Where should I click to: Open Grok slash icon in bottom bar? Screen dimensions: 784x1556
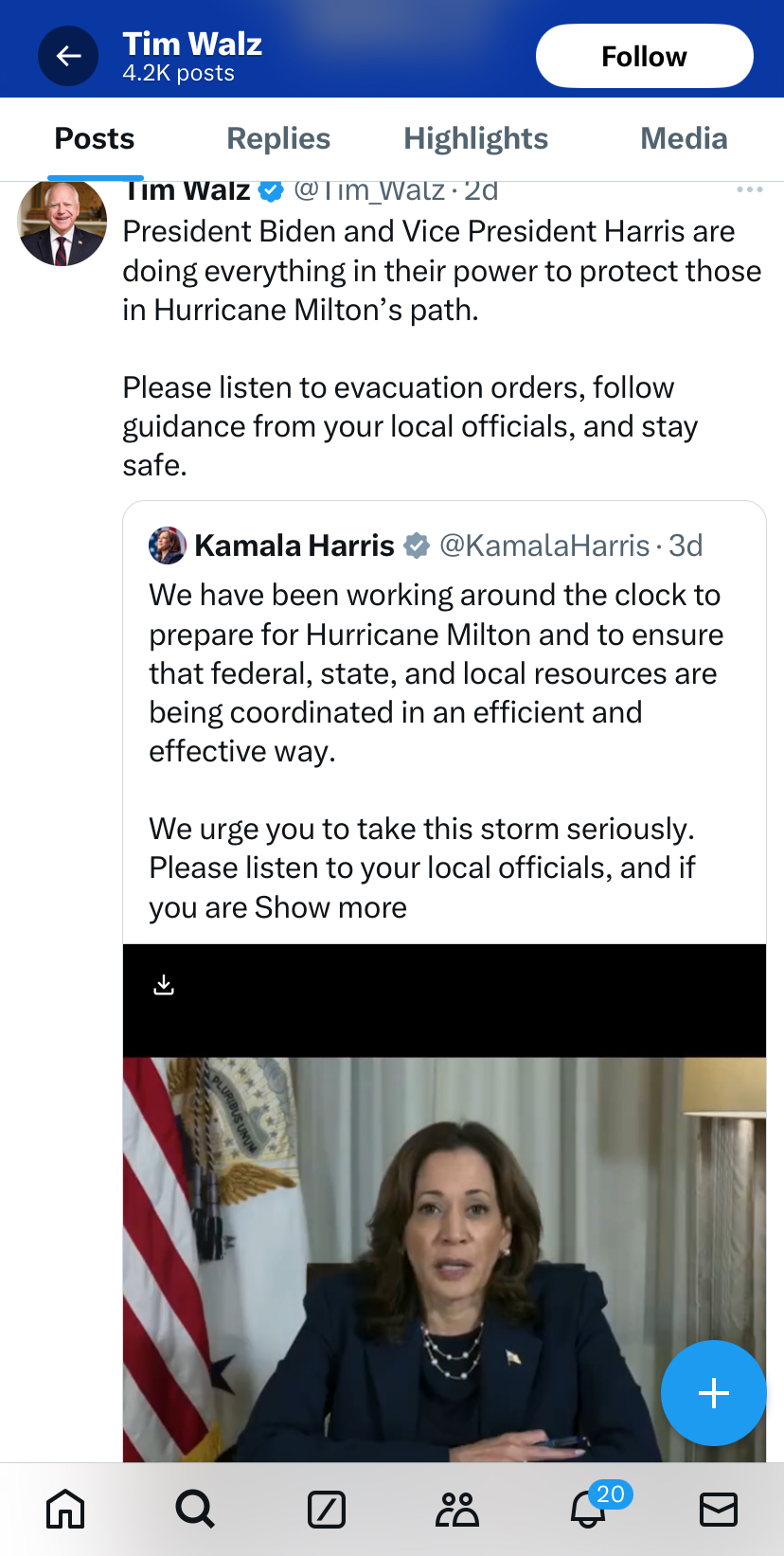click(327, 1509)
